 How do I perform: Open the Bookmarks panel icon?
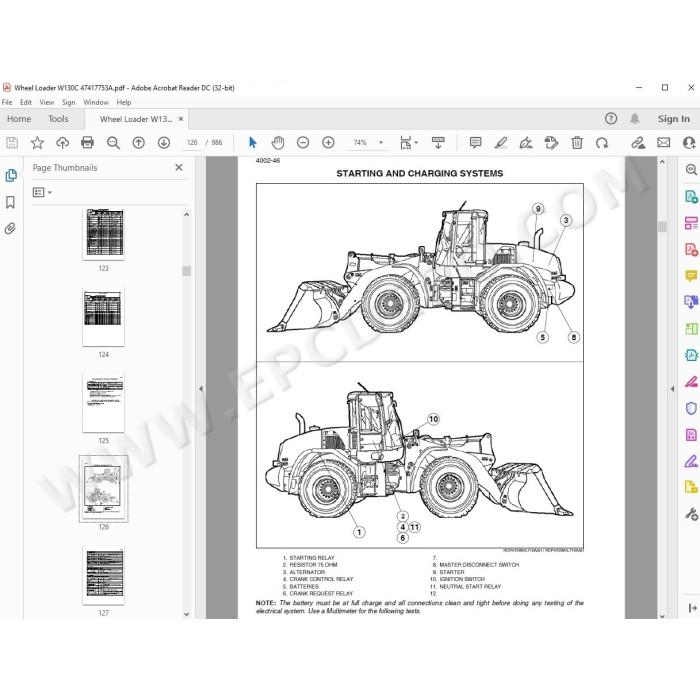tap(10, 202)
